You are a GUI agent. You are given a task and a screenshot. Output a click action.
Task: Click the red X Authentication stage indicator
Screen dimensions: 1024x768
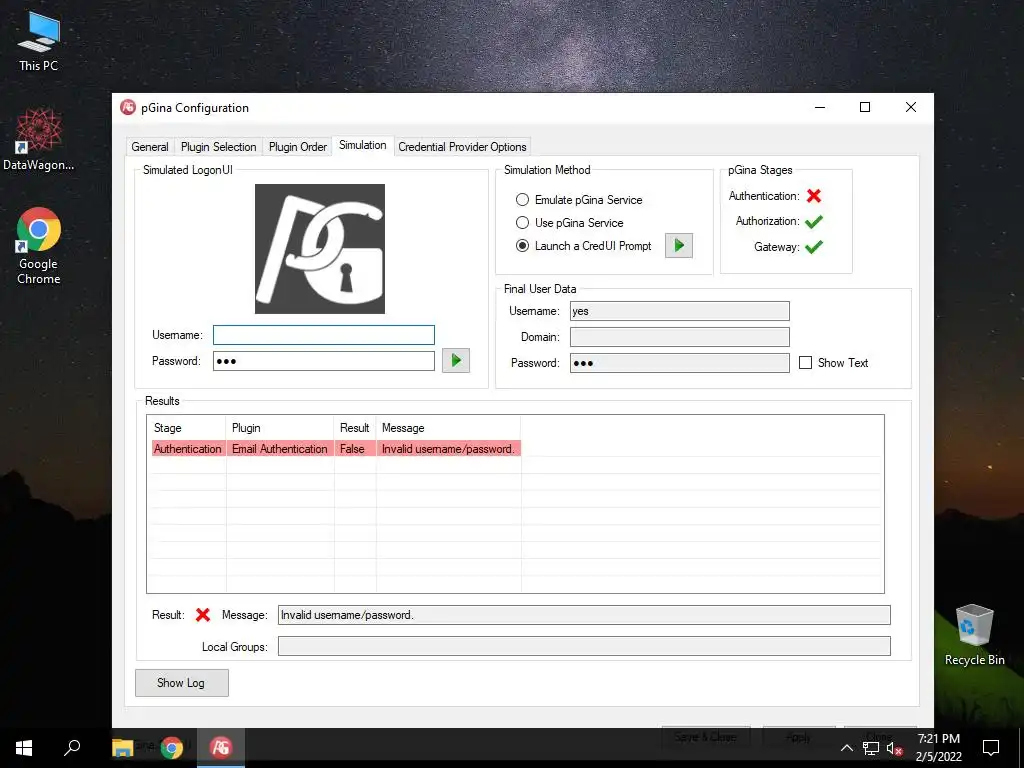[x=814, y=196]
